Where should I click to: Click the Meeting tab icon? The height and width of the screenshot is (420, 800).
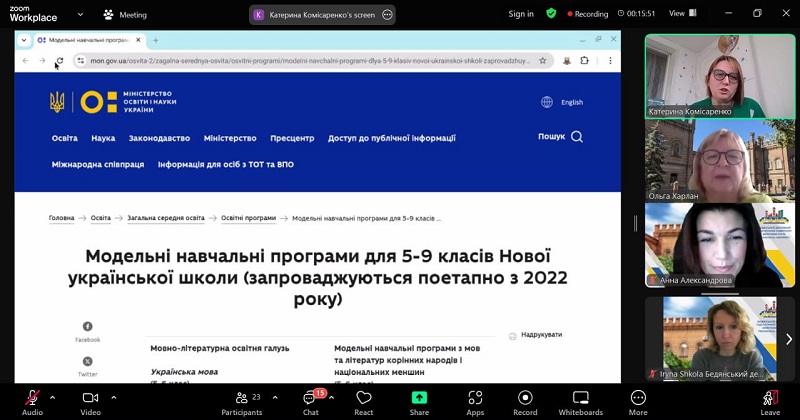108,15
